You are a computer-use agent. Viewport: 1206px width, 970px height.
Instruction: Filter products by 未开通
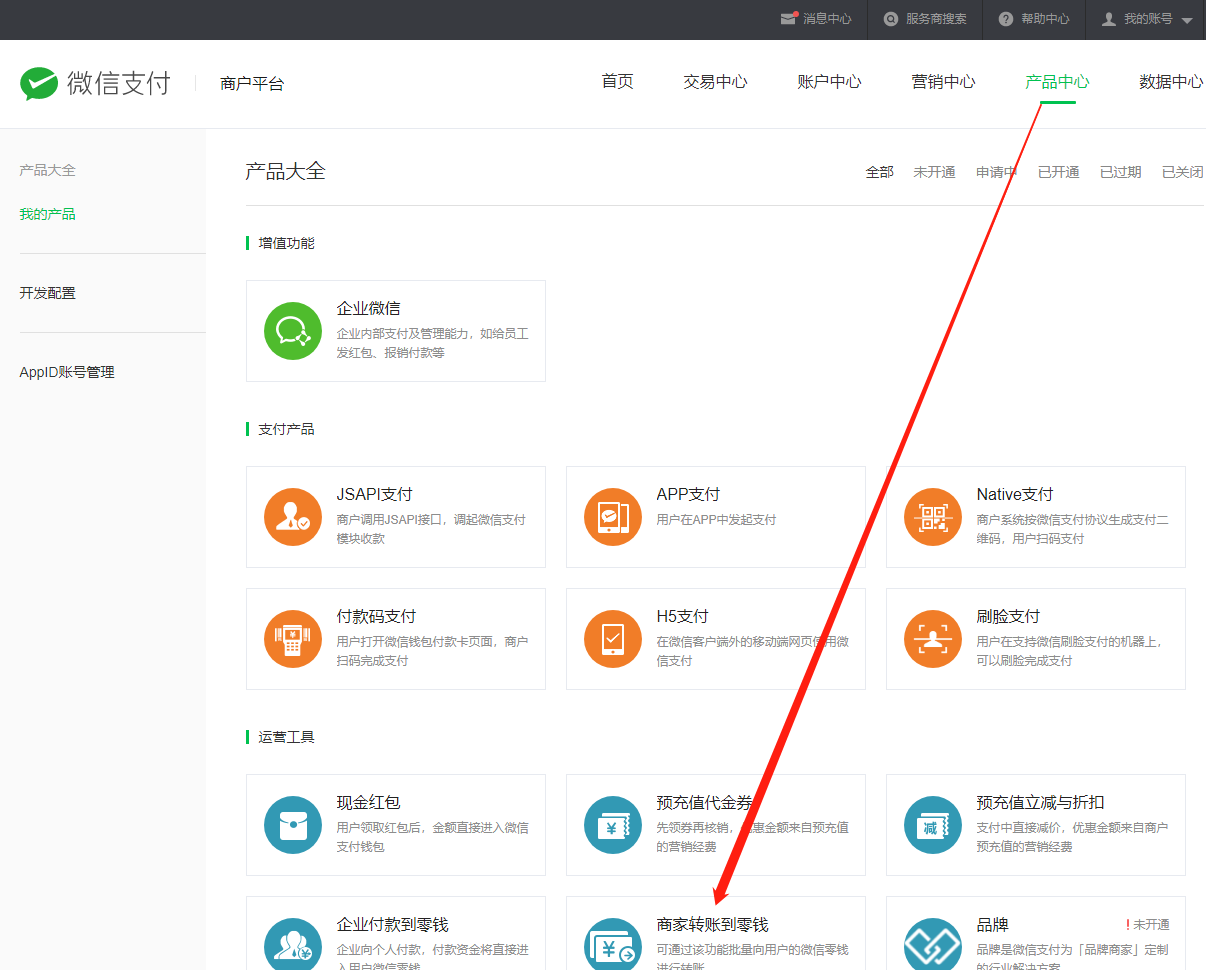(x=934, y=172)
